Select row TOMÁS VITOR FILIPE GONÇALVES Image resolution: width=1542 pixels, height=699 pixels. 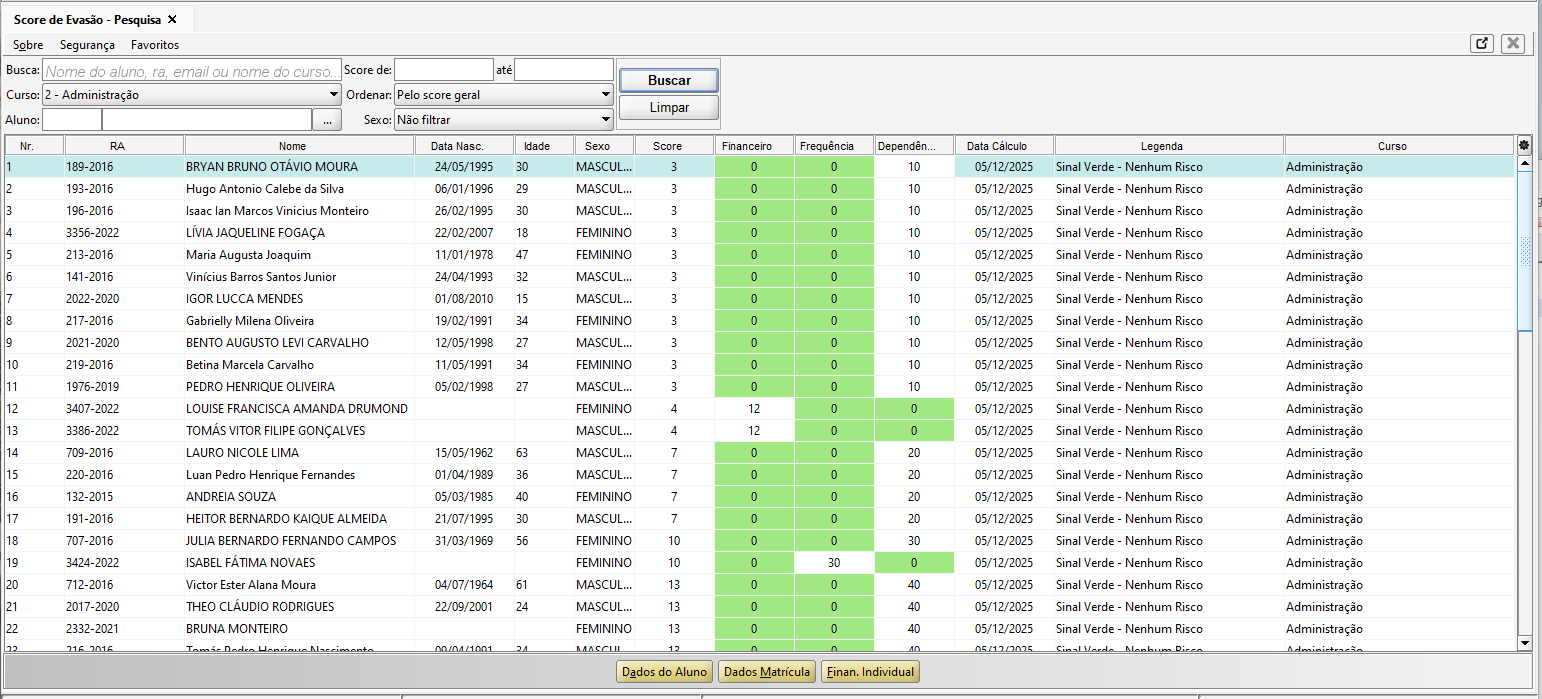(x=760, y=431)
